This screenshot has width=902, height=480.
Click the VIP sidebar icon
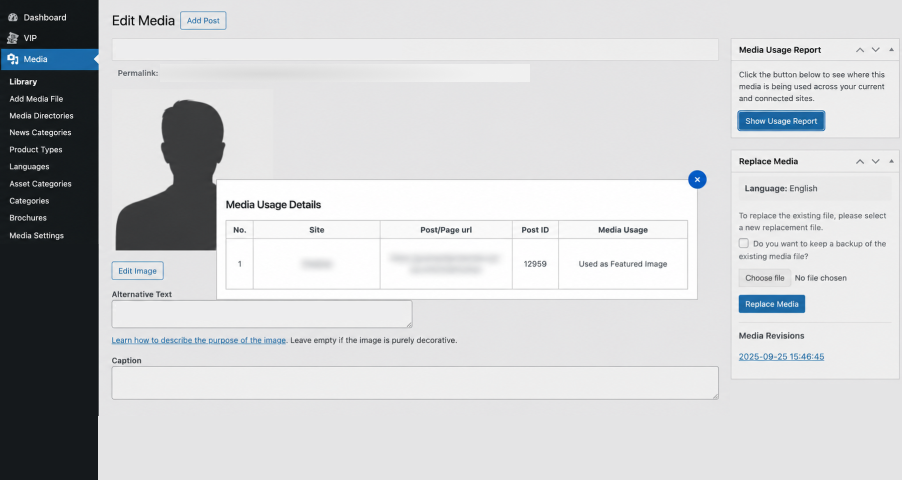coord(13,38)
